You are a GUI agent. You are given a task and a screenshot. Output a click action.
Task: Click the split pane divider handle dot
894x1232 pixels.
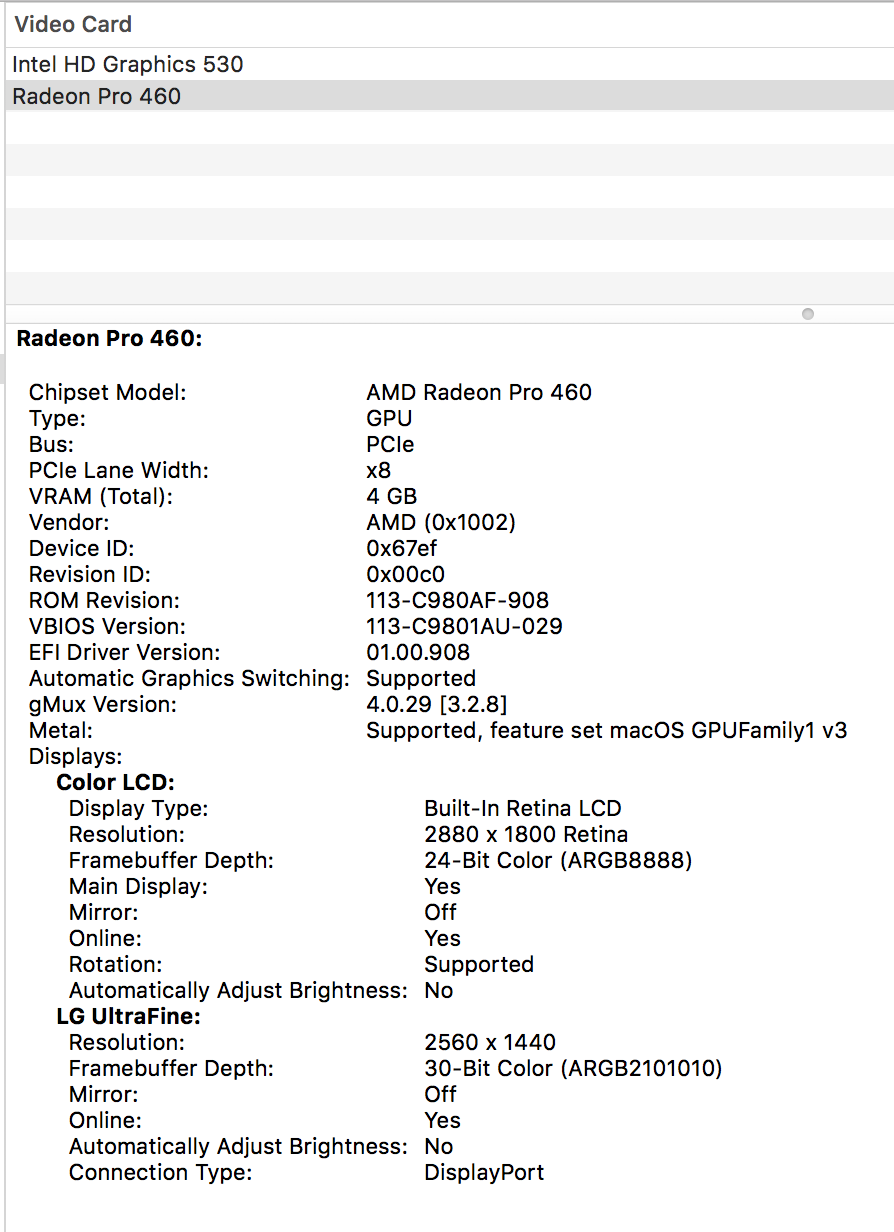click(808, 314)
